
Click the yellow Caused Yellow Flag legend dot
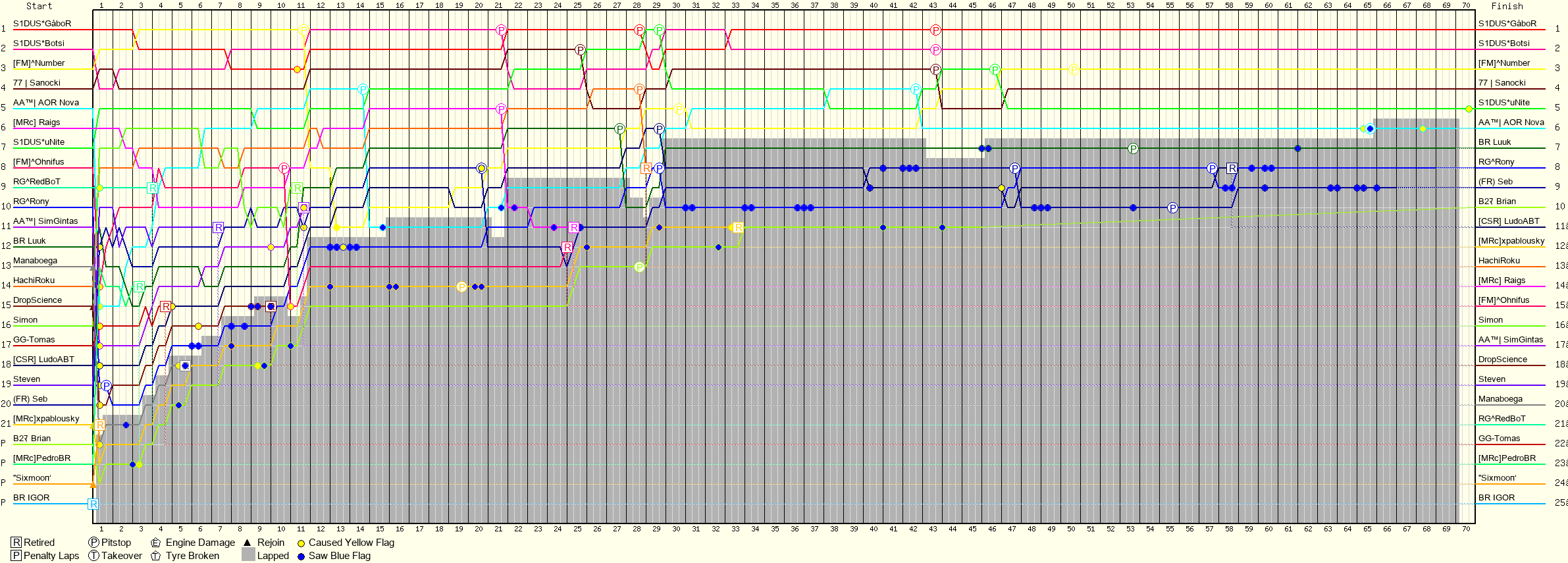301,543
